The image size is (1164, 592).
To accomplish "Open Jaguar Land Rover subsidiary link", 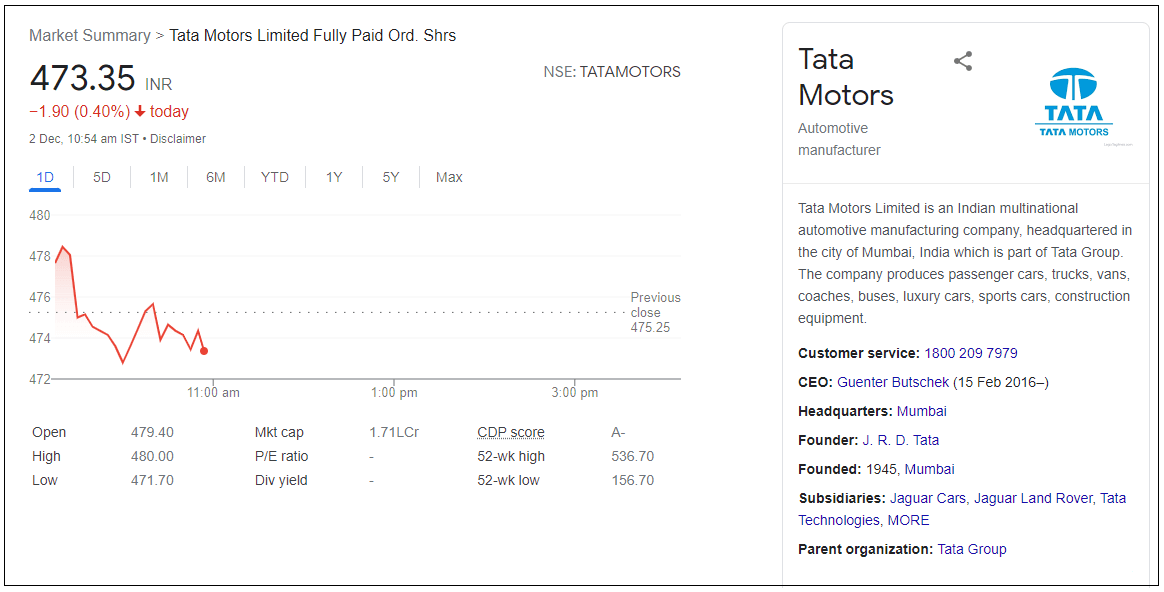I will pyautogui.click(x=1033, y=498).
